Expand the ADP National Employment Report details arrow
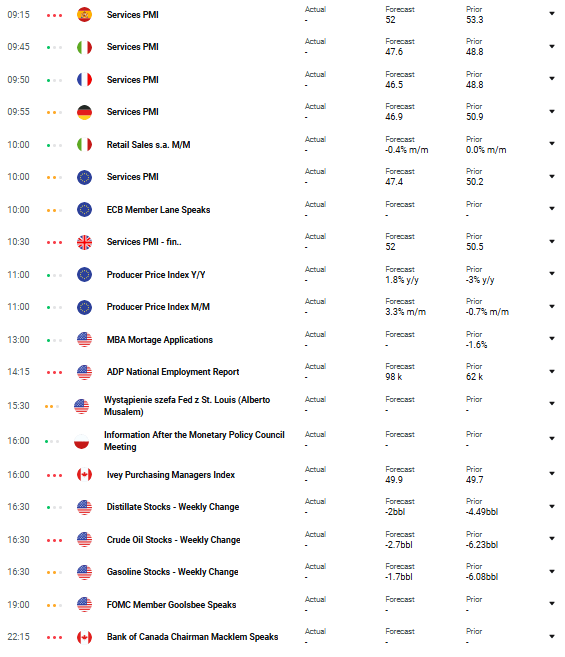This screenshot has height=657, width=565. click(552, 371)
